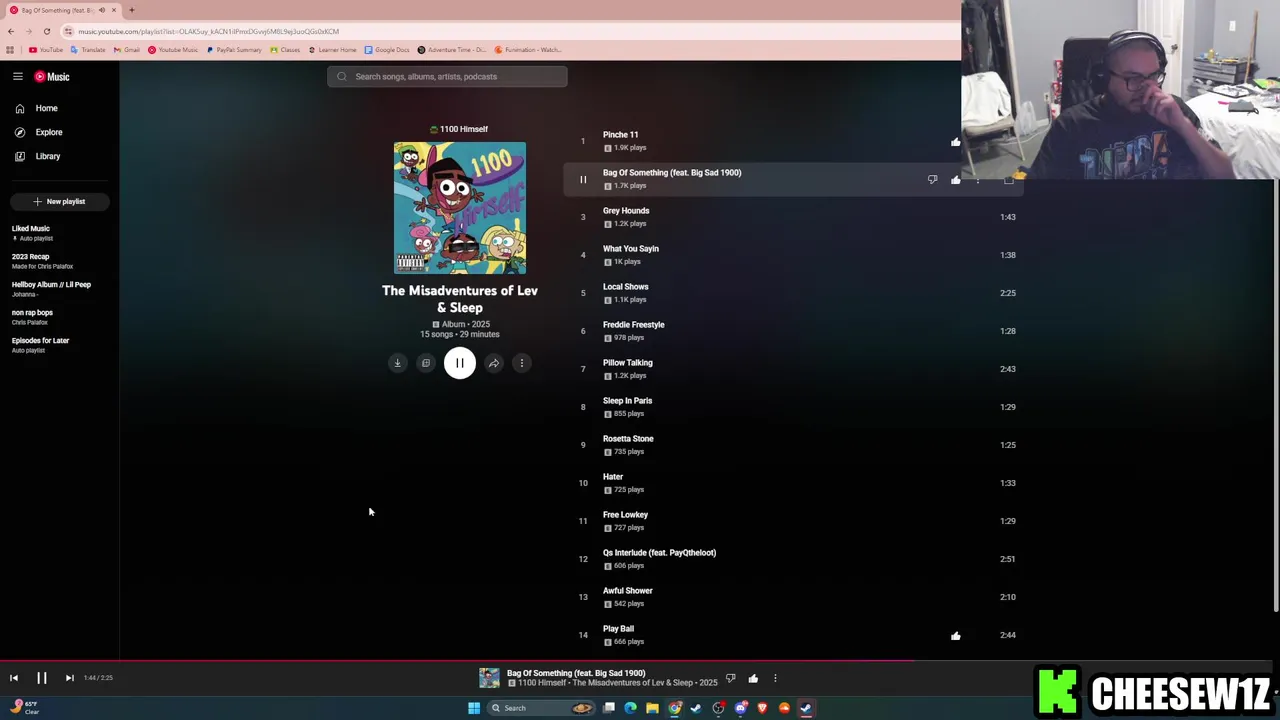Open Hellboy Album // Lil Peep playlist
Image resolution: width=1280 pixels, height=720 pixels.
(51, 284)
